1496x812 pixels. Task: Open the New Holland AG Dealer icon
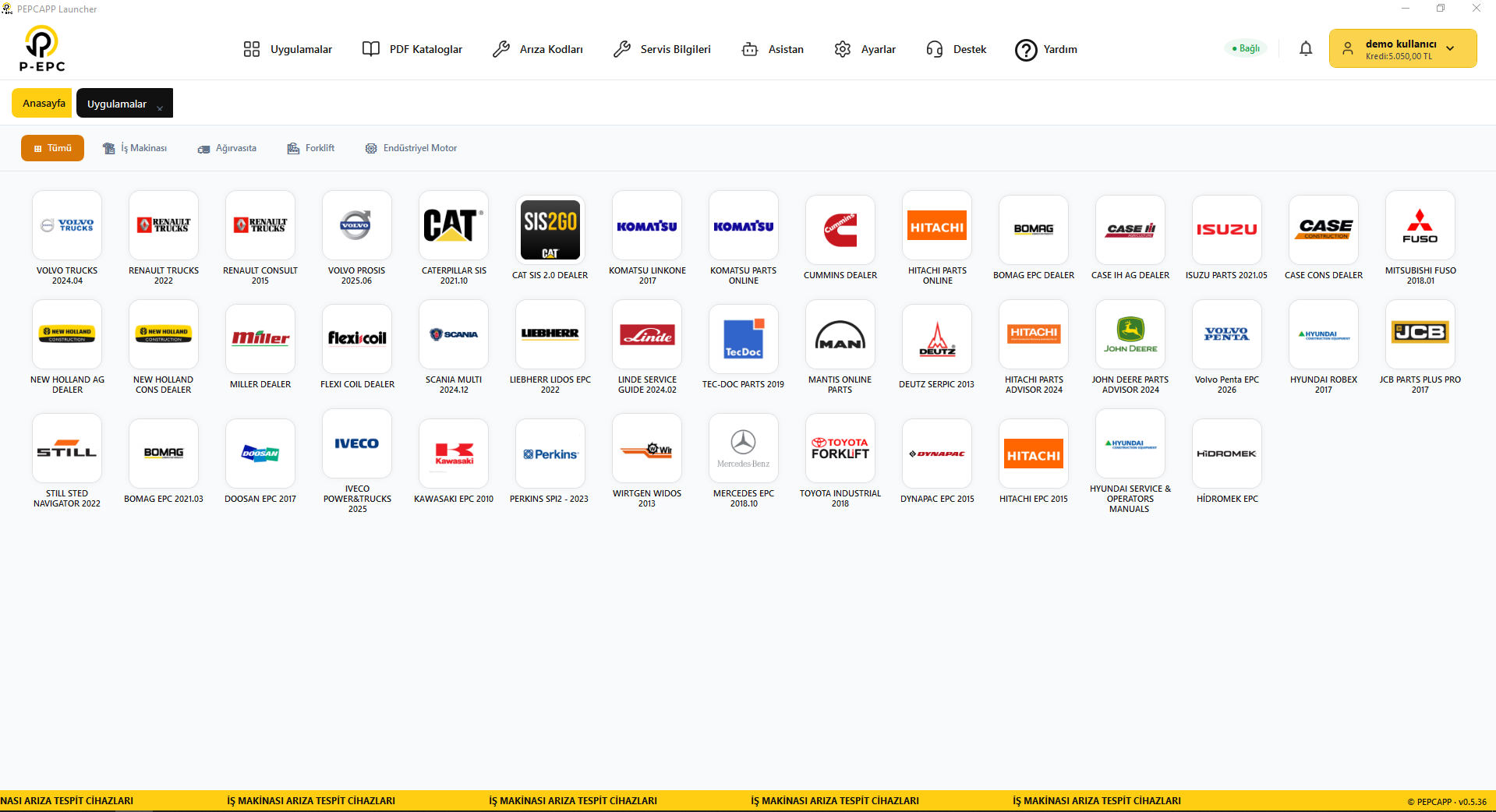(x=67, y=334)
